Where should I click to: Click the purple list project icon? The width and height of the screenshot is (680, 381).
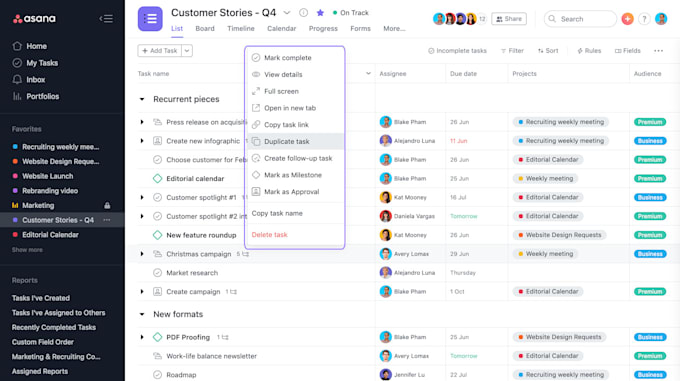point(150,19)
